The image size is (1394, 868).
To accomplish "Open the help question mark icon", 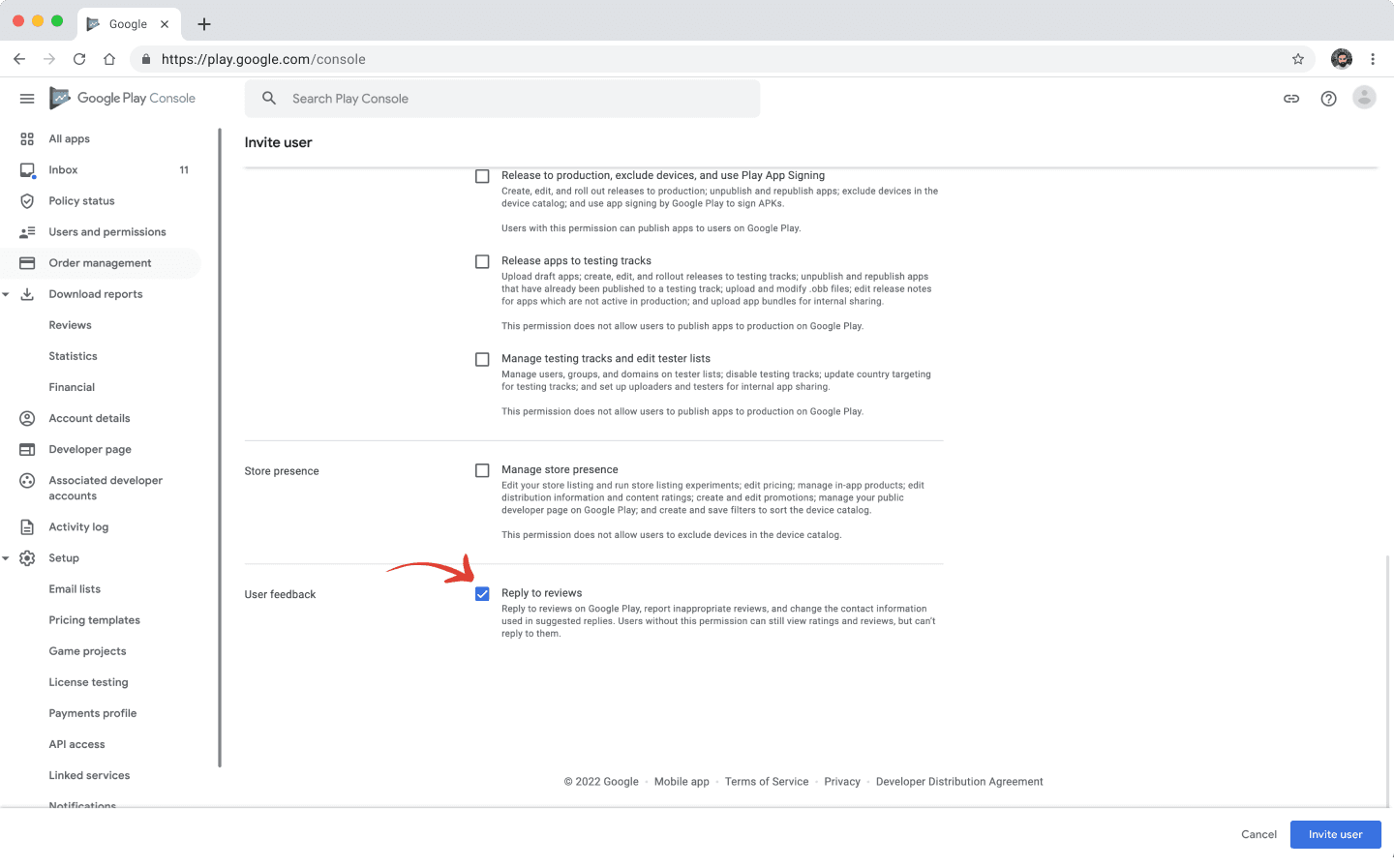I will click(1329, 99).
